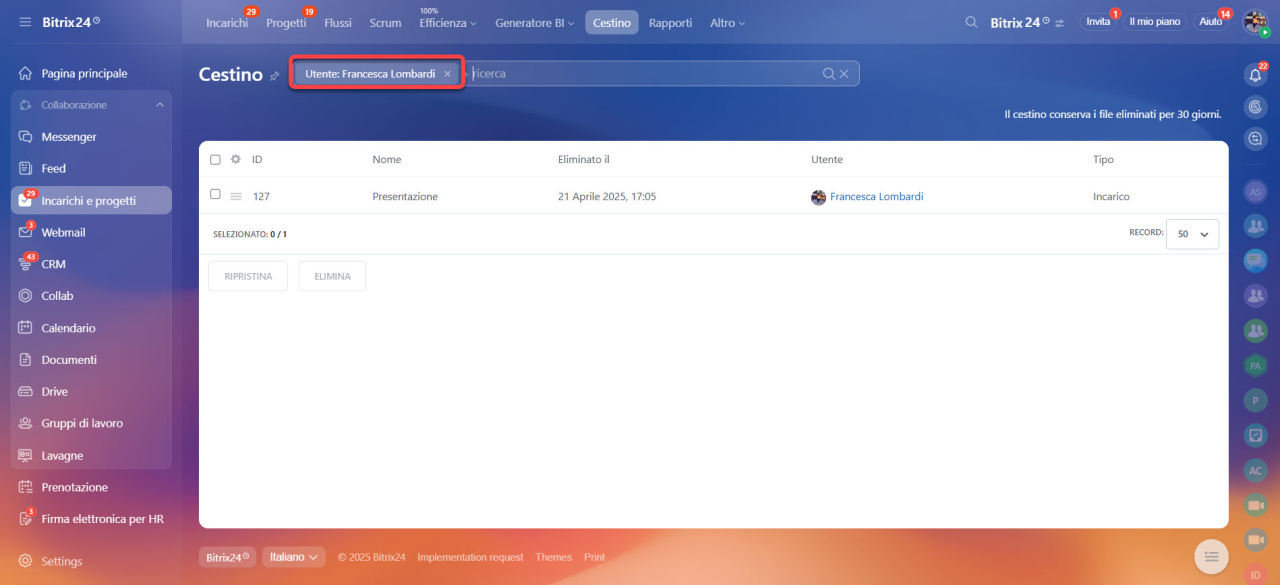This screenshot has width=1280, height=585.
Task: Open the ID 127 link
Action: pyautogui.click(x=261, y=197)
